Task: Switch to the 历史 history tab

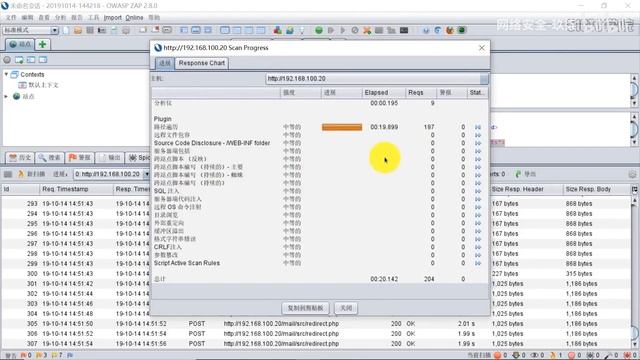Action: click(20, 158)
